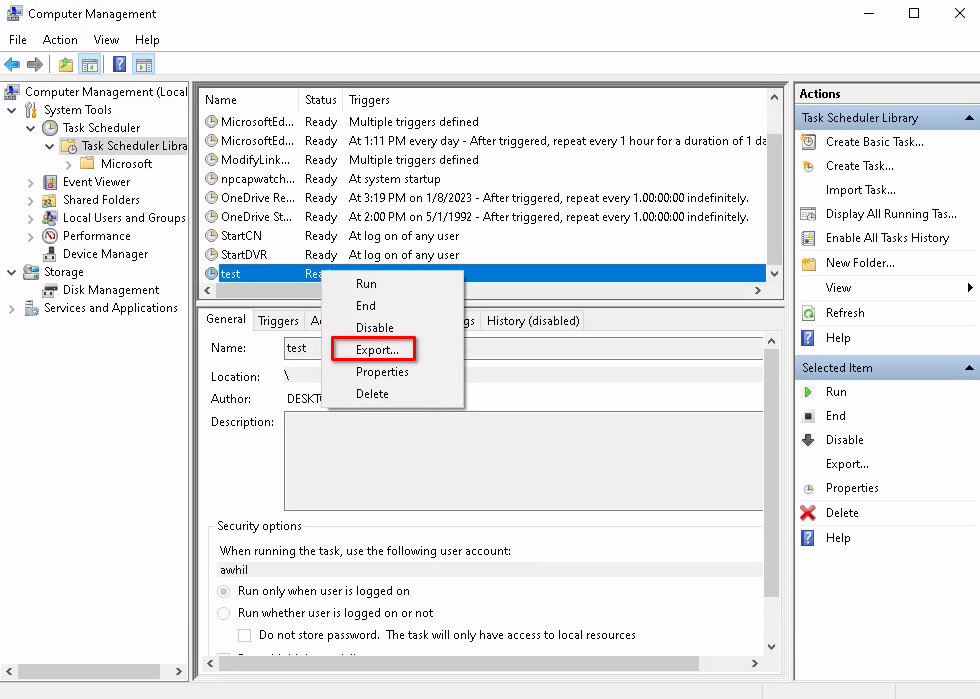
Task: Click the Triggers column header
Action: click(556, 100)
